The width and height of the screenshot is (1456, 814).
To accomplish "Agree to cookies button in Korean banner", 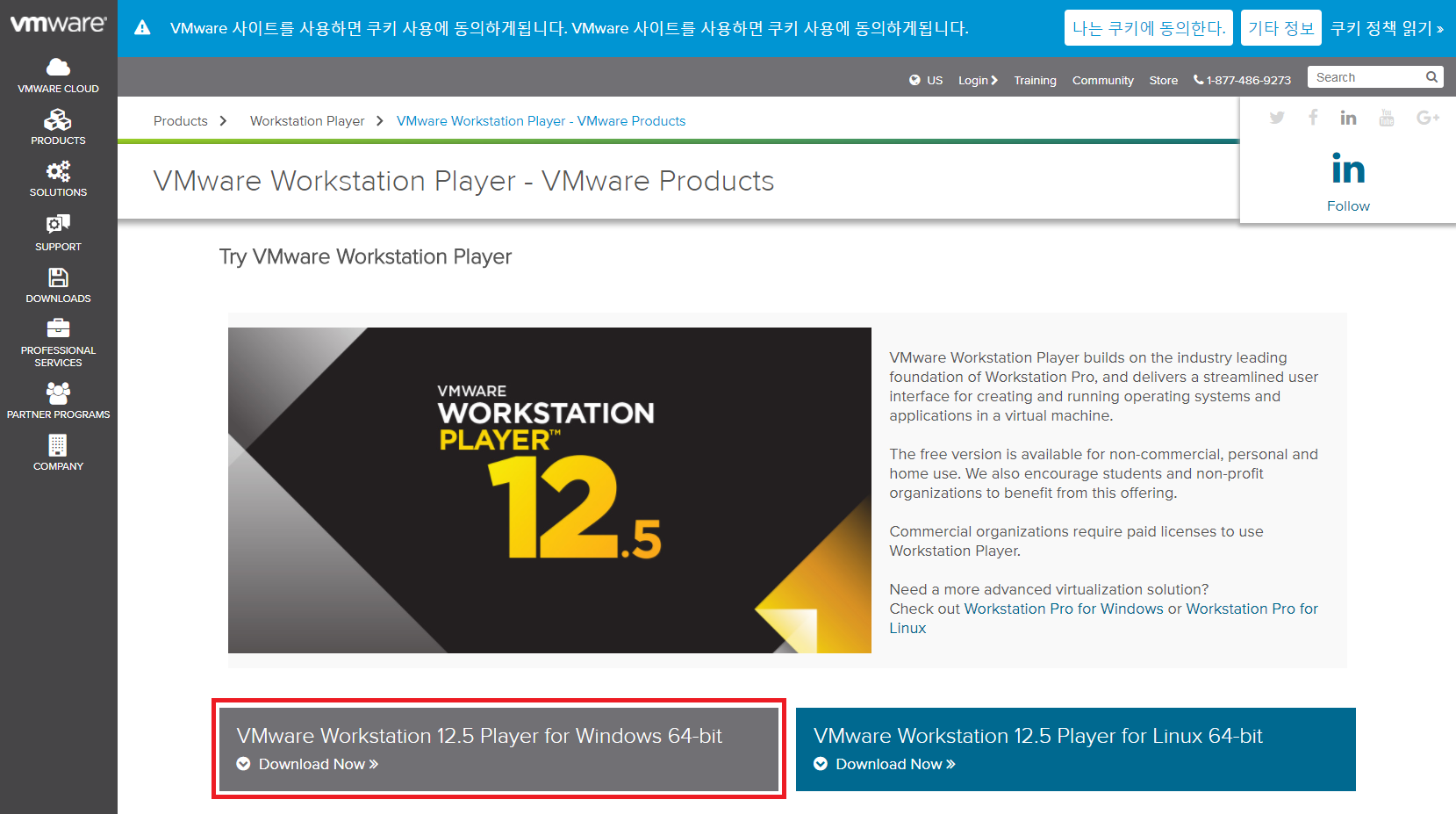I will pyautogui.click(x=1149, y=28).
